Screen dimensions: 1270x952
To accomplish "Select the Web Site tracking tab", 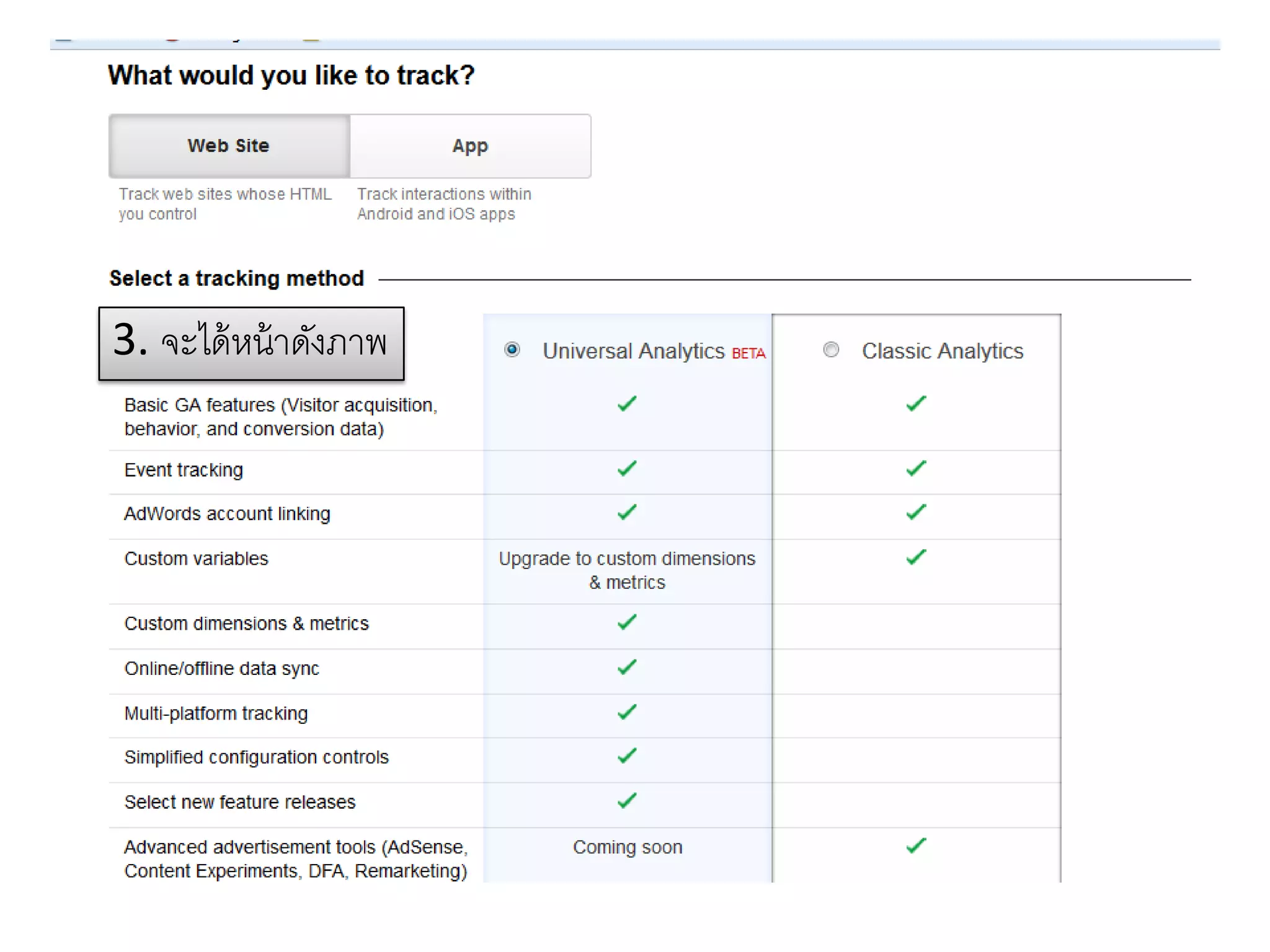I will tap(229, 146).
